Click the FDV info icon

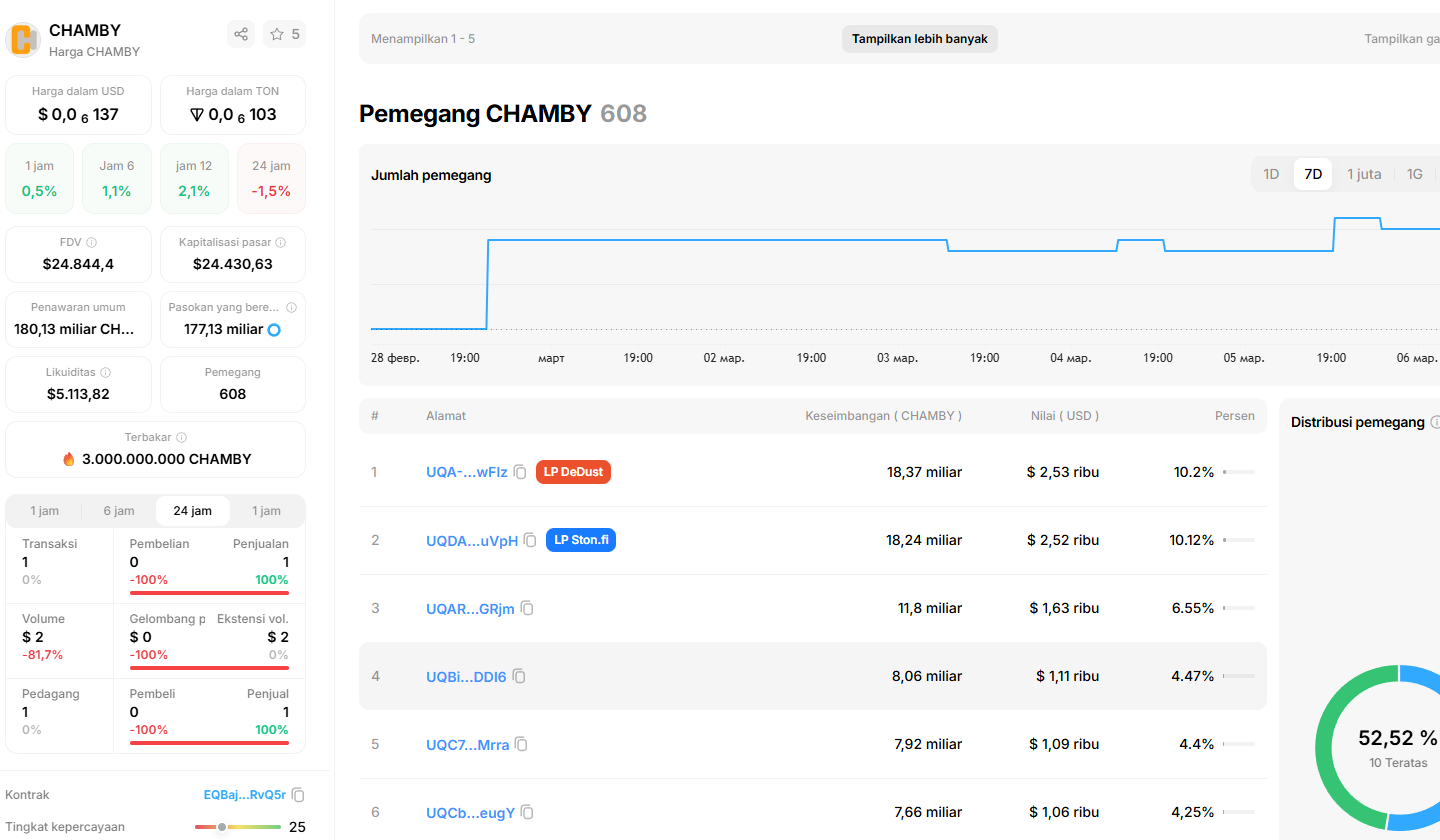pyautogui.click(x=92, y=242)
